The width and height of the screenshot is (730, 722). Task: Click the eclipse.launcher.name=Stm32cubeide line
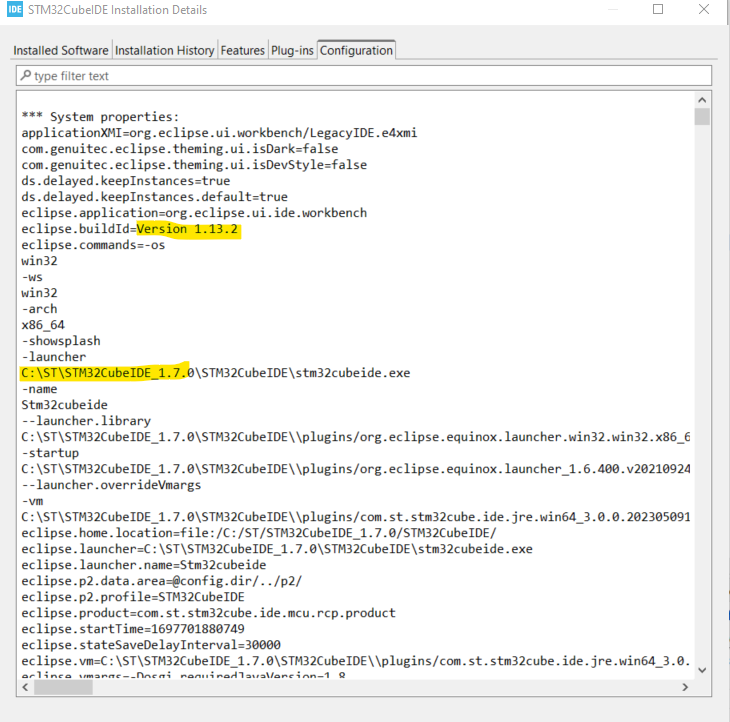pos(144,565)
